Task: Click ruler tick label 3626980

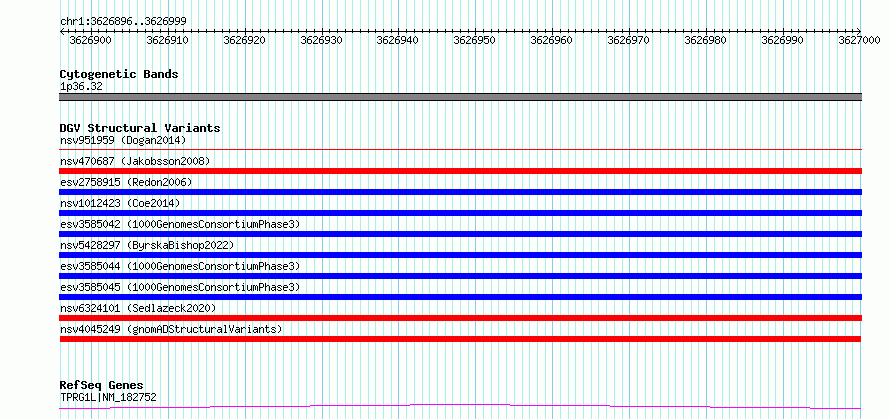Action: click(x=706, y=40)
